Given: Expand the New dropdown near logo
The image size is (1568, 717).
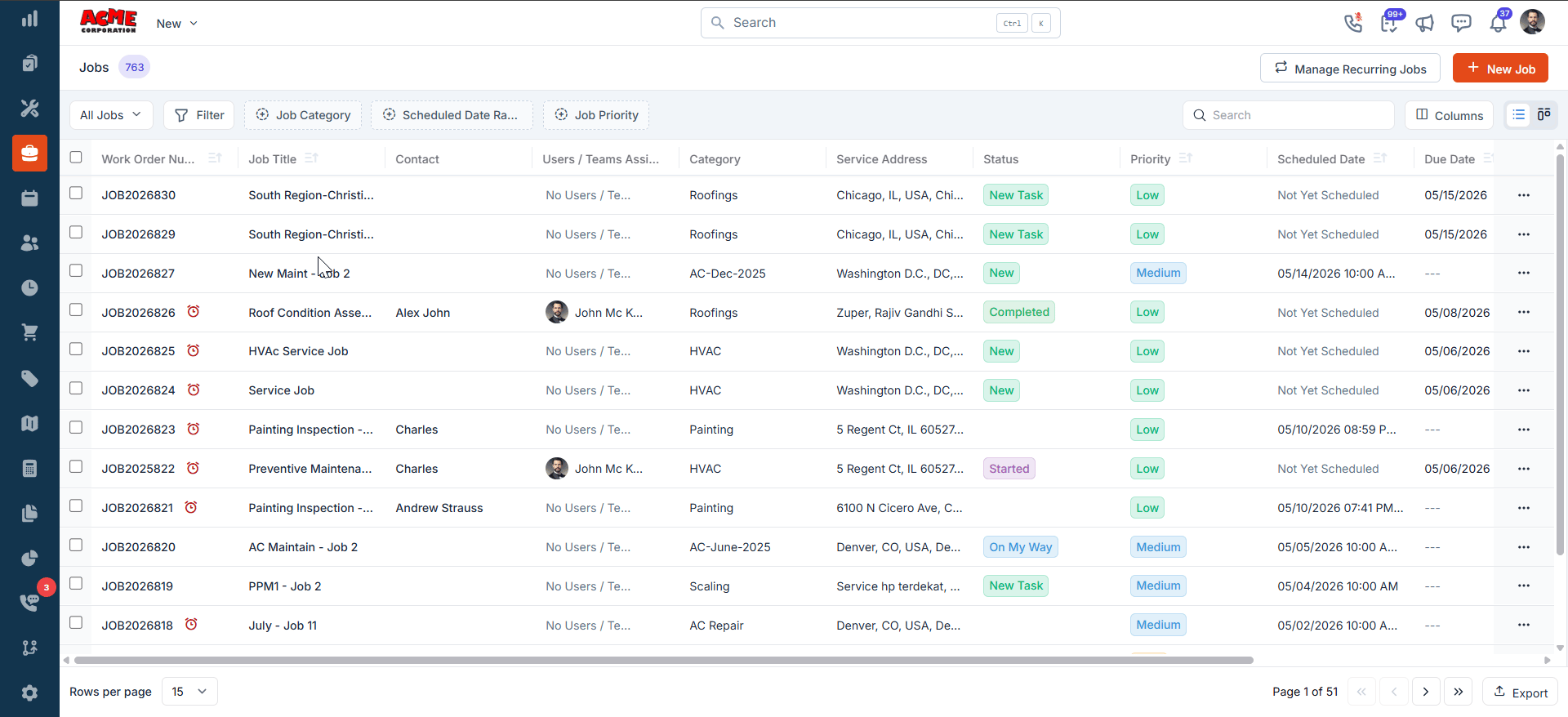Looking at the screenshot, I should pos(177,24).
